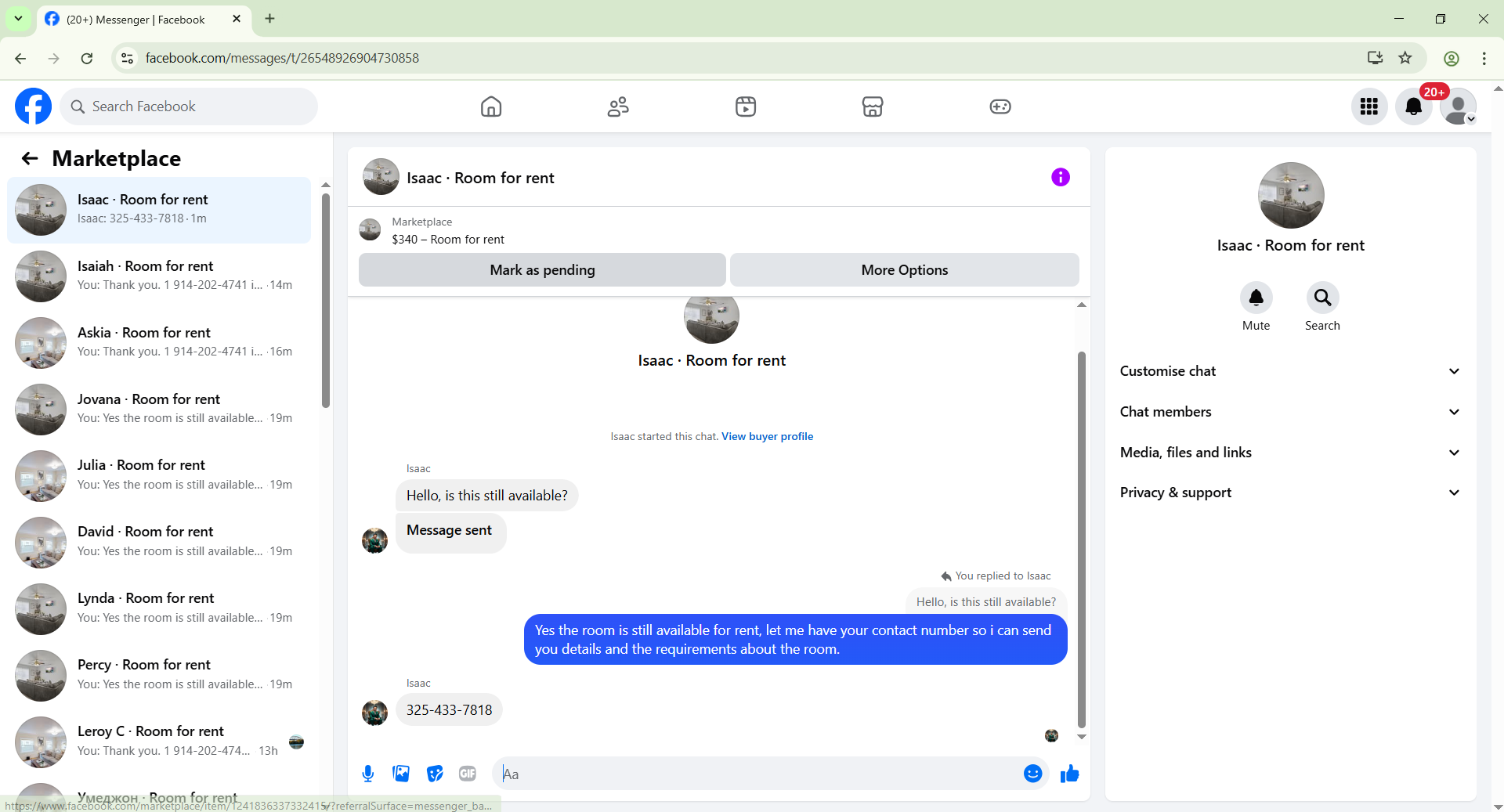
Task: Expand Privacy & support section
Action: 1290,493
